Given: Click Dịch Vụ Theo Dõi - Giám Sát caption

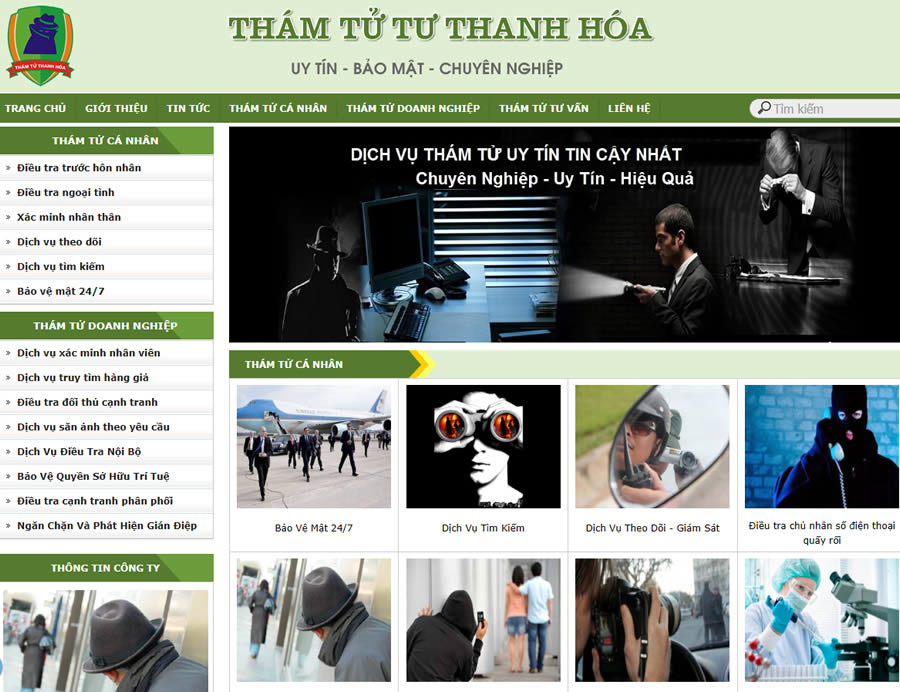Looking at the screenshot, I should [x=653, y=528].
